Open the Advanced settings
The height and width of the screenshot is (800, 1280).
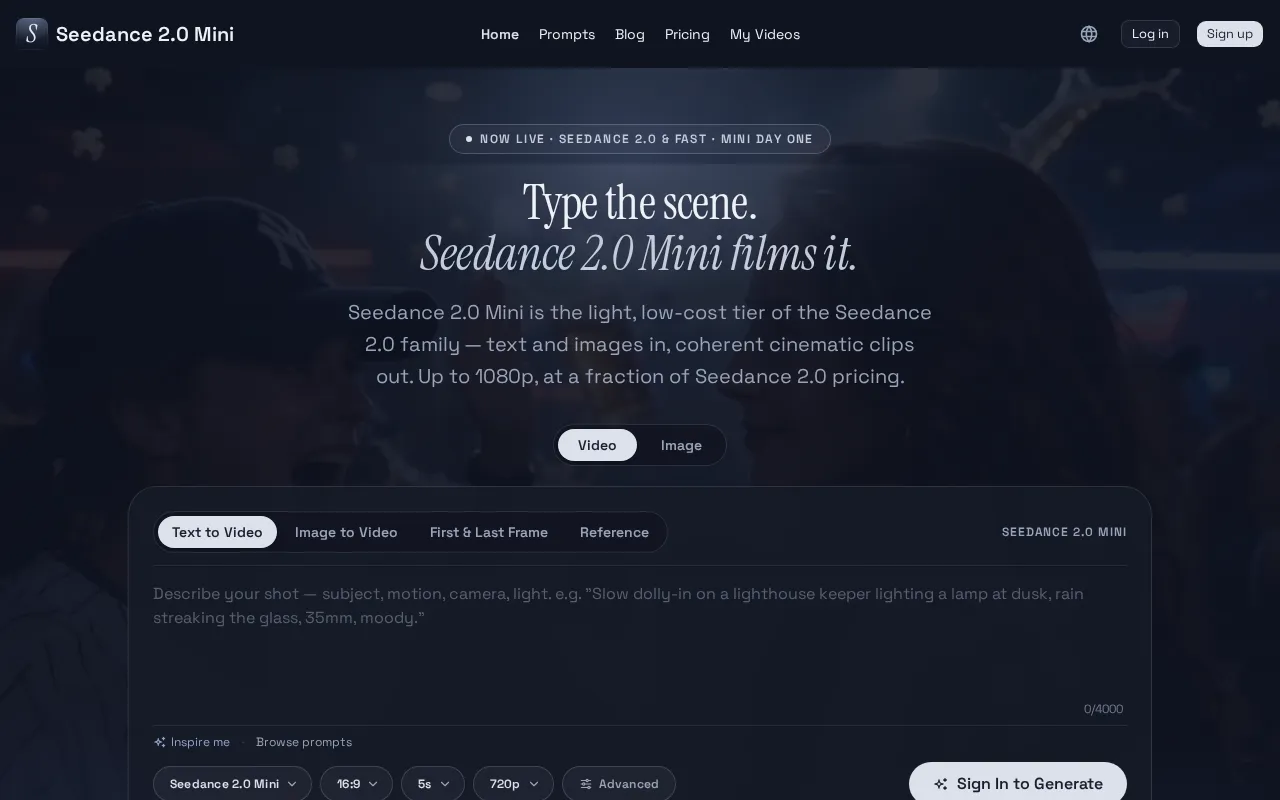click(619, 784)
